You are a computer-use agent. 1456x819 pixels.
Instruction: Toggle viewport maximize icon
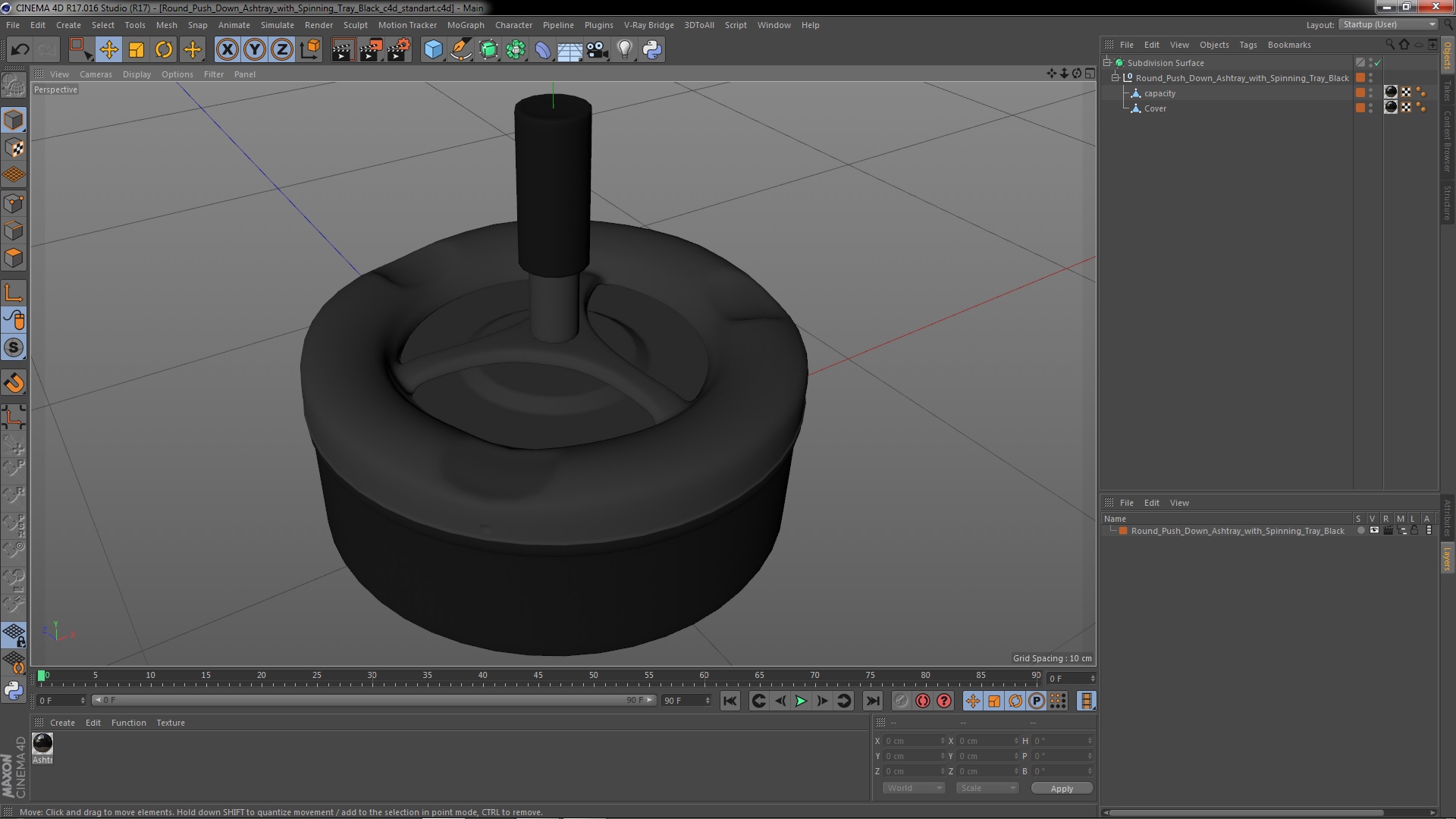pos(1090,74)
